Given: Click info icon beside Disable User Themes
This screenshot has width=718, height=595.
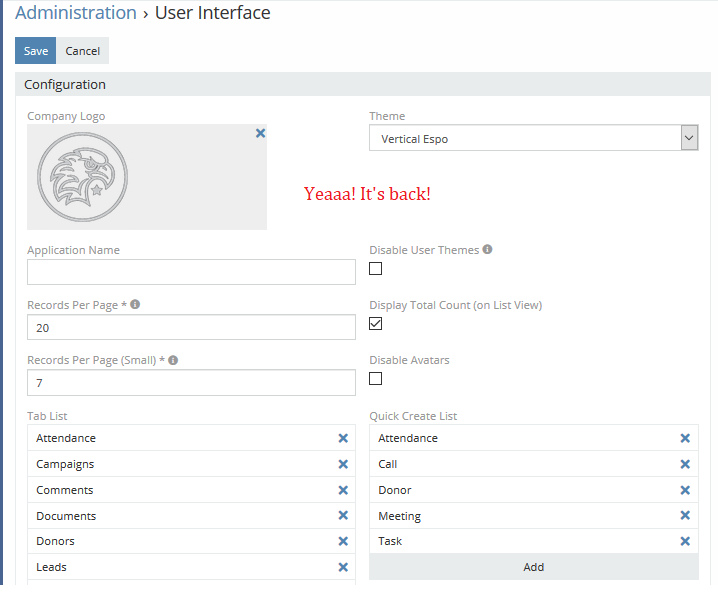Looking at the screenshot, I should point(487,250).
